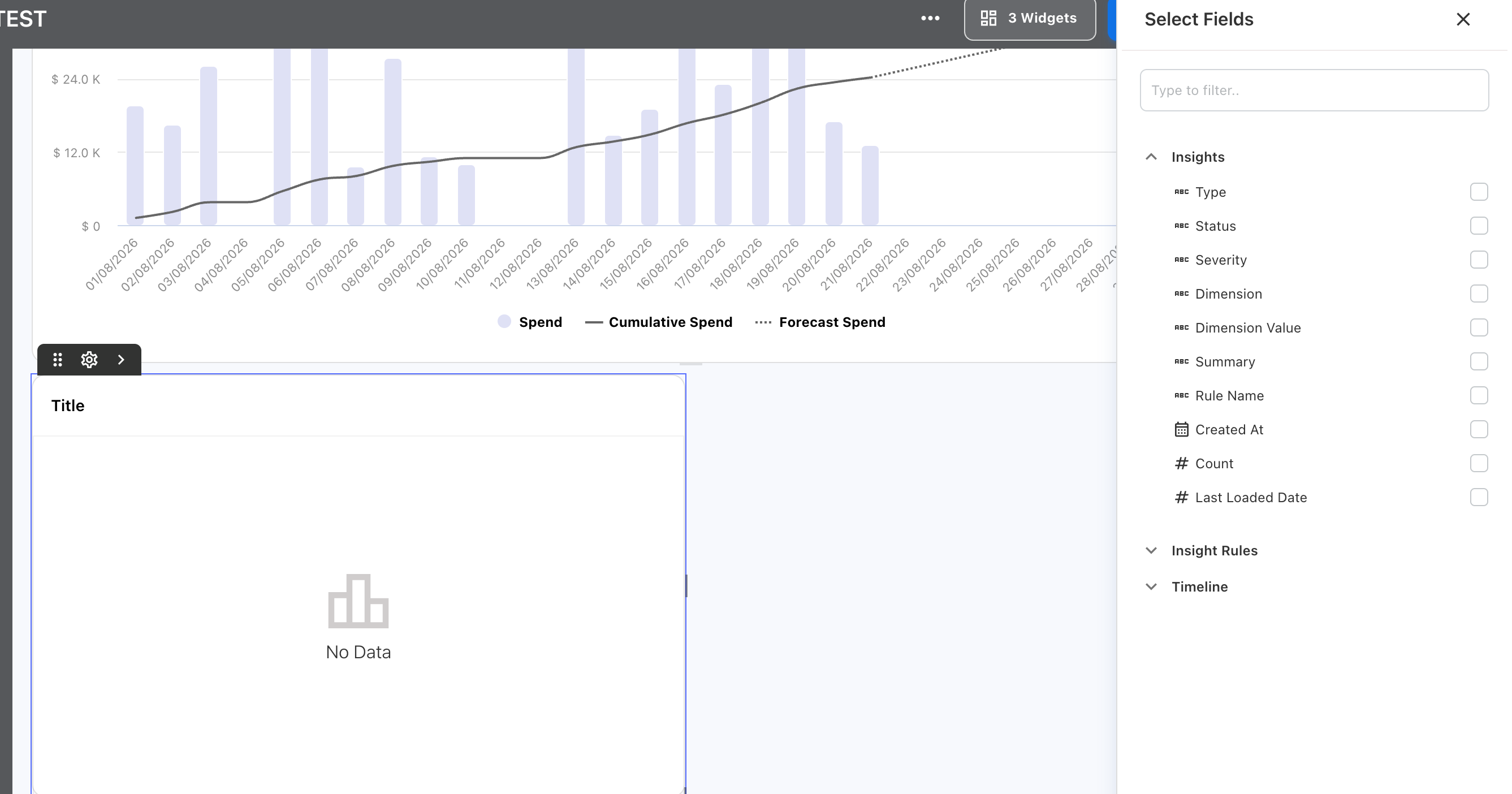This screenshot has width=1512, height=794.
Task: Check the Status field checkbox
Action: [1479, 226]
